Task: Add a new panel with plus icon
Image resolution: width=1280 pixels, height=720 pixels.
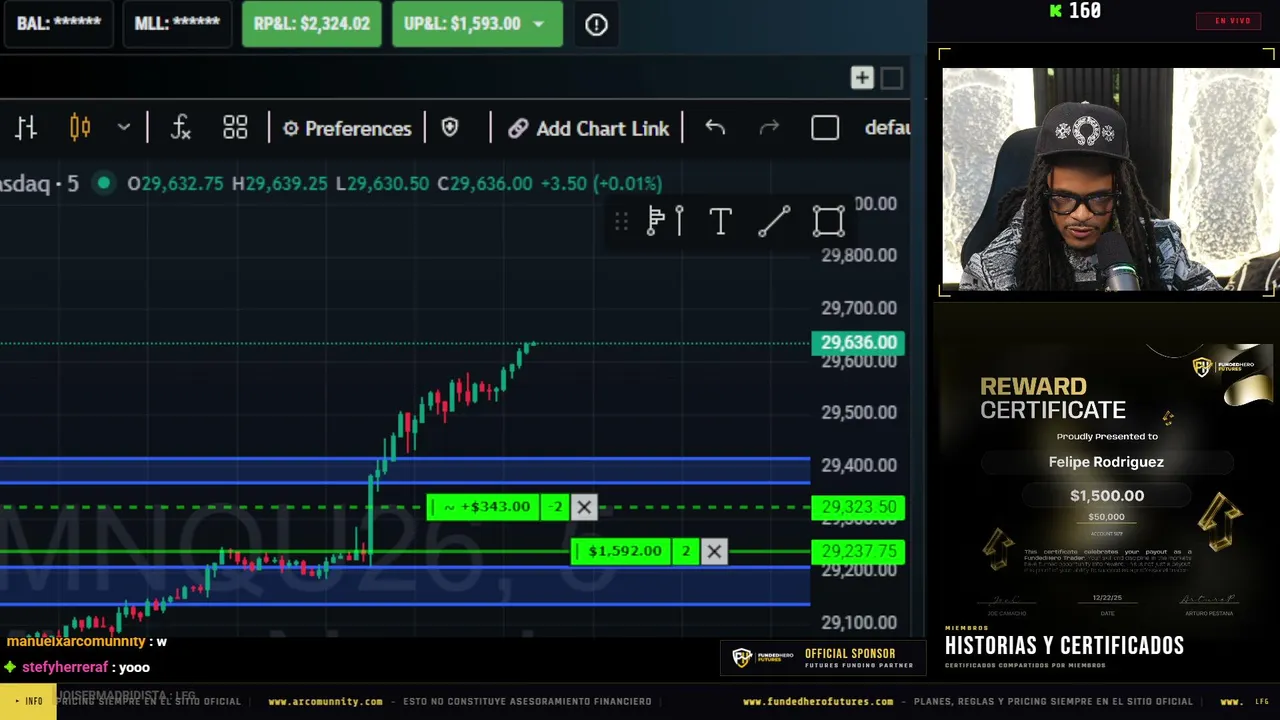Action: coord(861,78)
